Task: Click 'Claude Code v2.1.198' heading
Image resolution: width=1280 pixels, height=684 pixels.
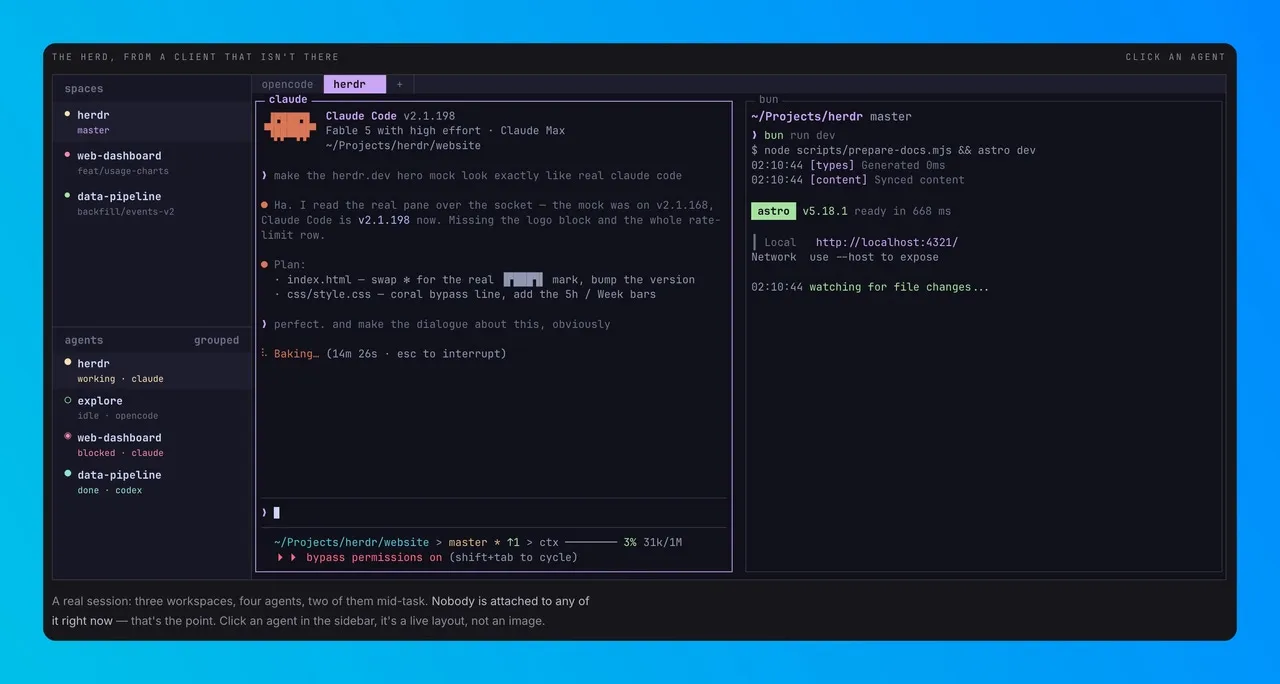Action: click(390, 116)
